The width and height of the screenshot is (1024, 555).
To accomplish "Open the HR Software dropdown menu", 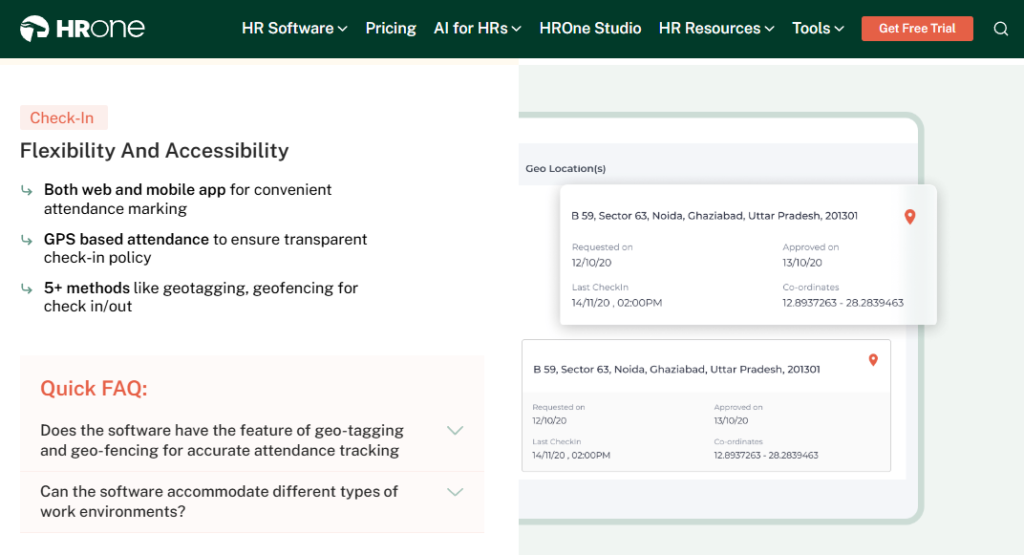I will (x=295, y=29).
